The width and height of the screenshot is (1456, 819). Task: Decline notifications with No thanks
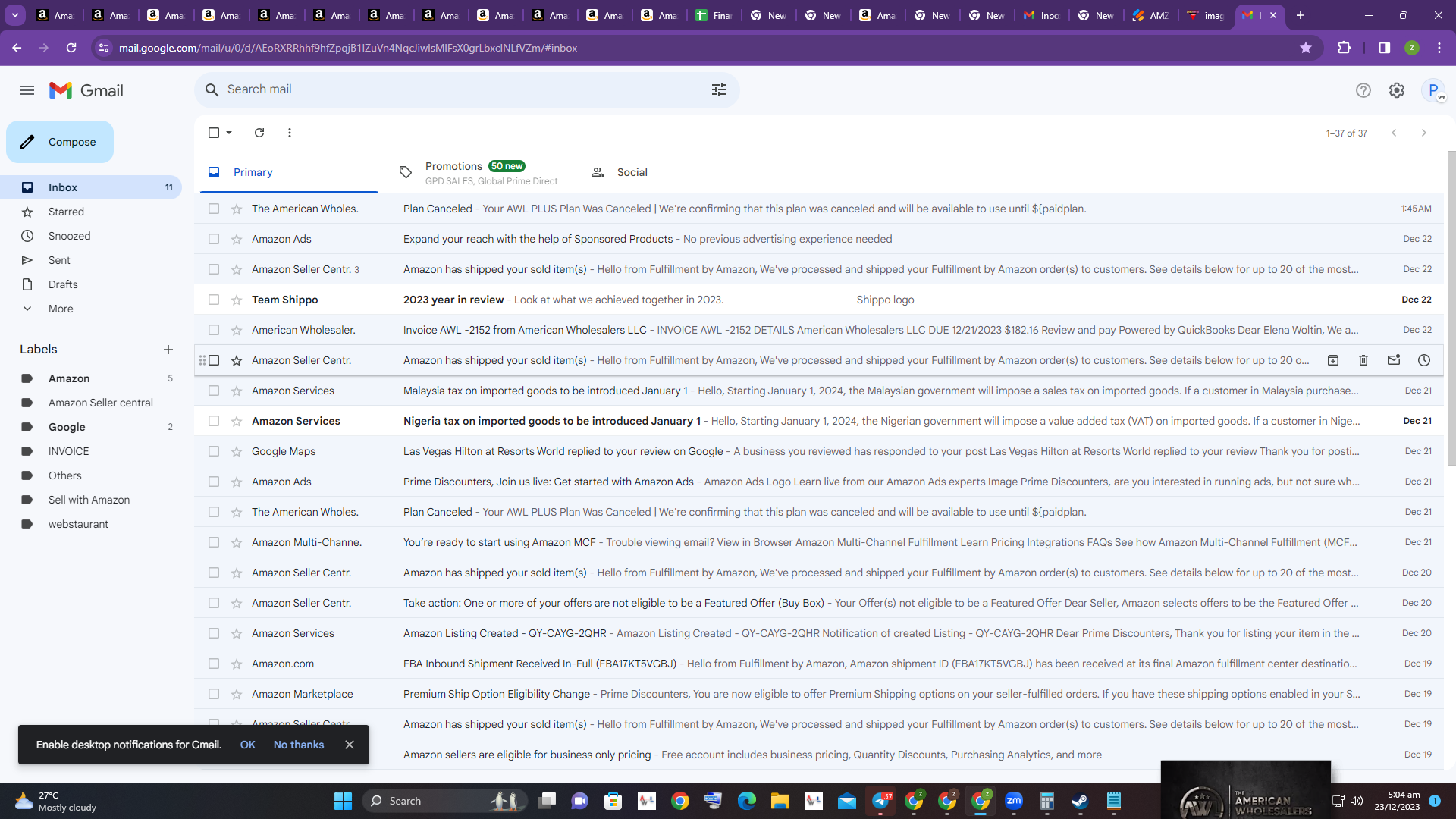click(299, 745)
